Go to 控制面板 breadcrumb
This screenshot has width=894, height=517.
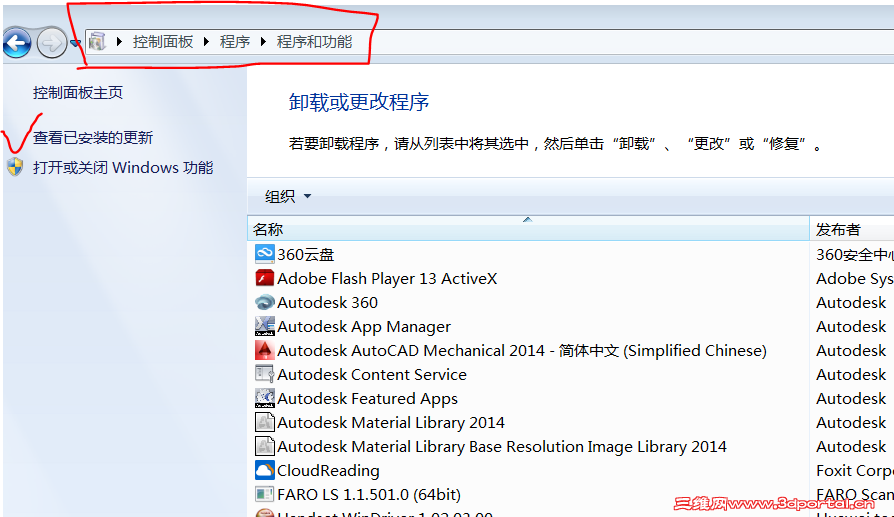pos(163,42)
